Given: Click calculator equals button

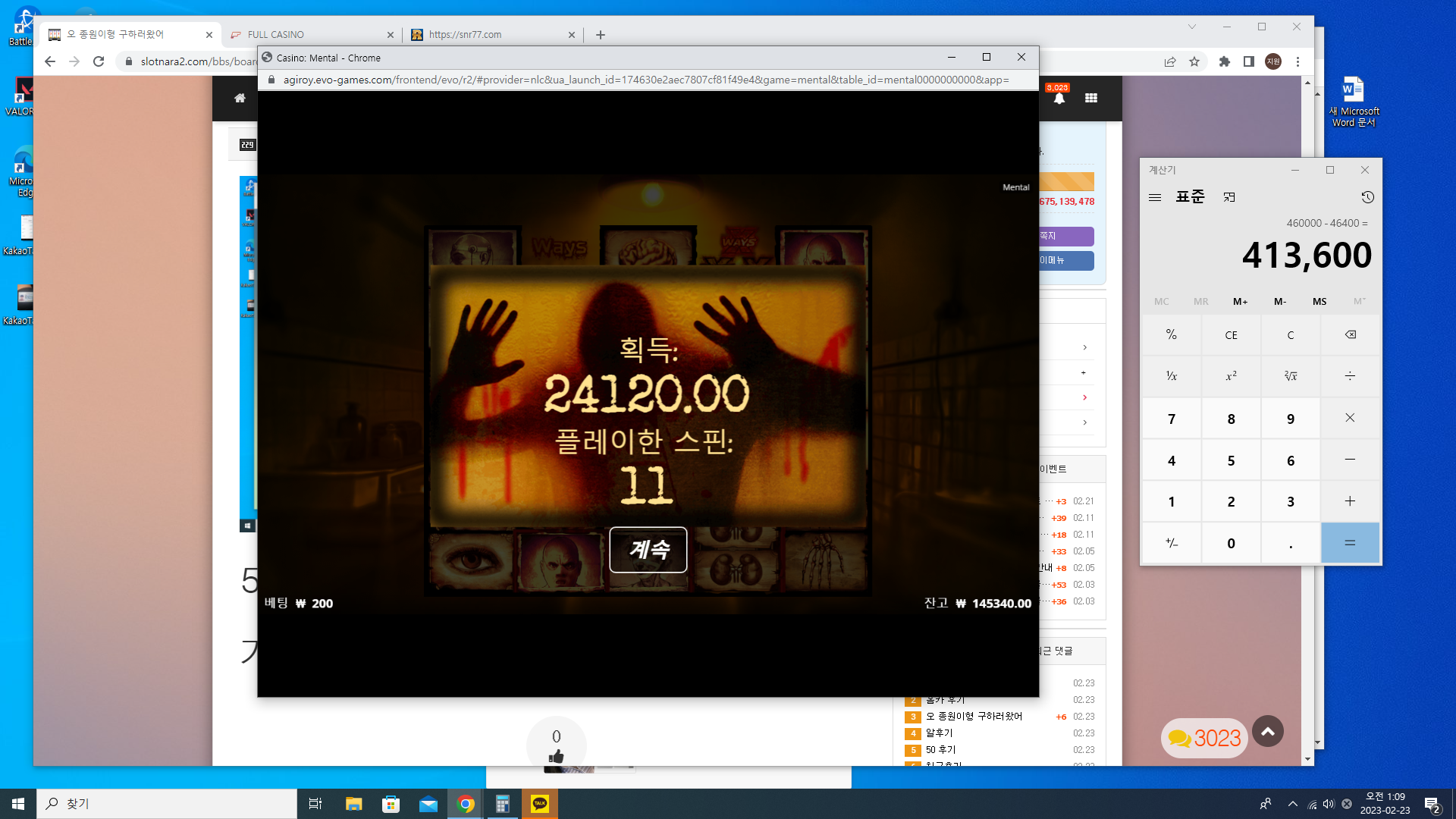Looking at the screenshot, I should tap(1350, 543).
